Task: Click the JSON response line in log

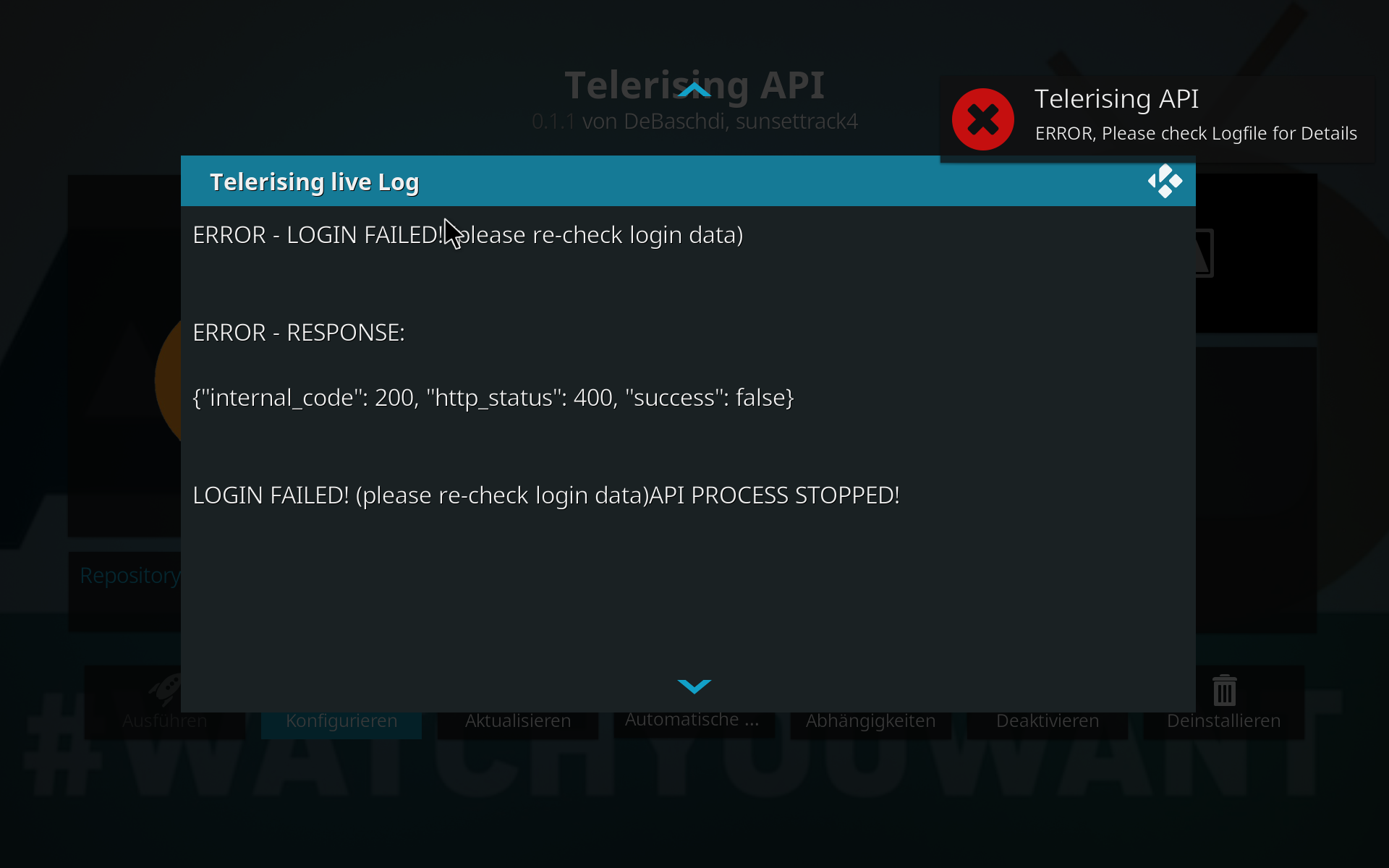Action: pyautogui.click(x=493, y=398)
